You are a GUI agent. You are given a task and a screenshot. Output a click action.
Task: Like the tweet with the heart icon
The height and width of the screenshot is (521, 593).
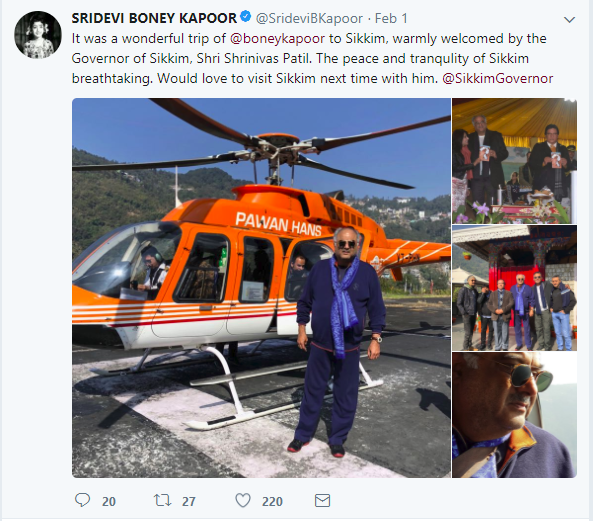pos(243,501)
